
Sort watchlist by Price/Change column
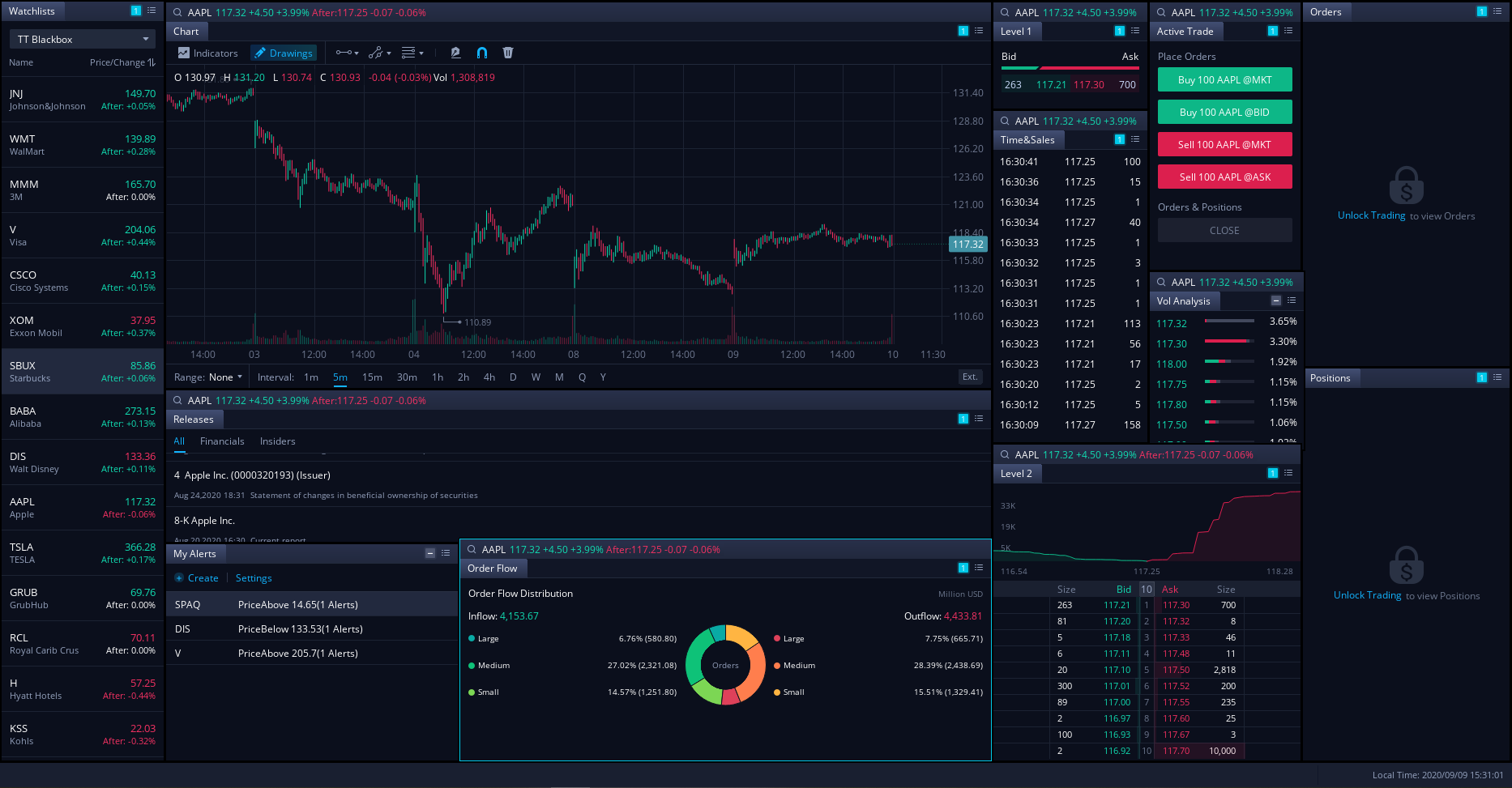coord(122,62)
